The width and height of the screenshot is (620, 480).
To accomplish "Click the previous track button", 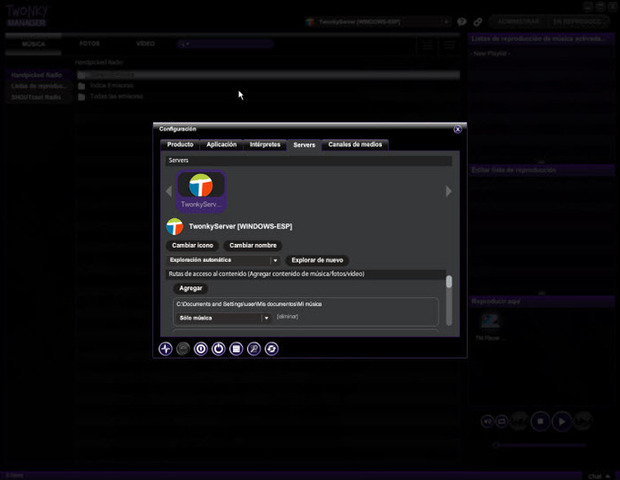I will click(520, 421).
